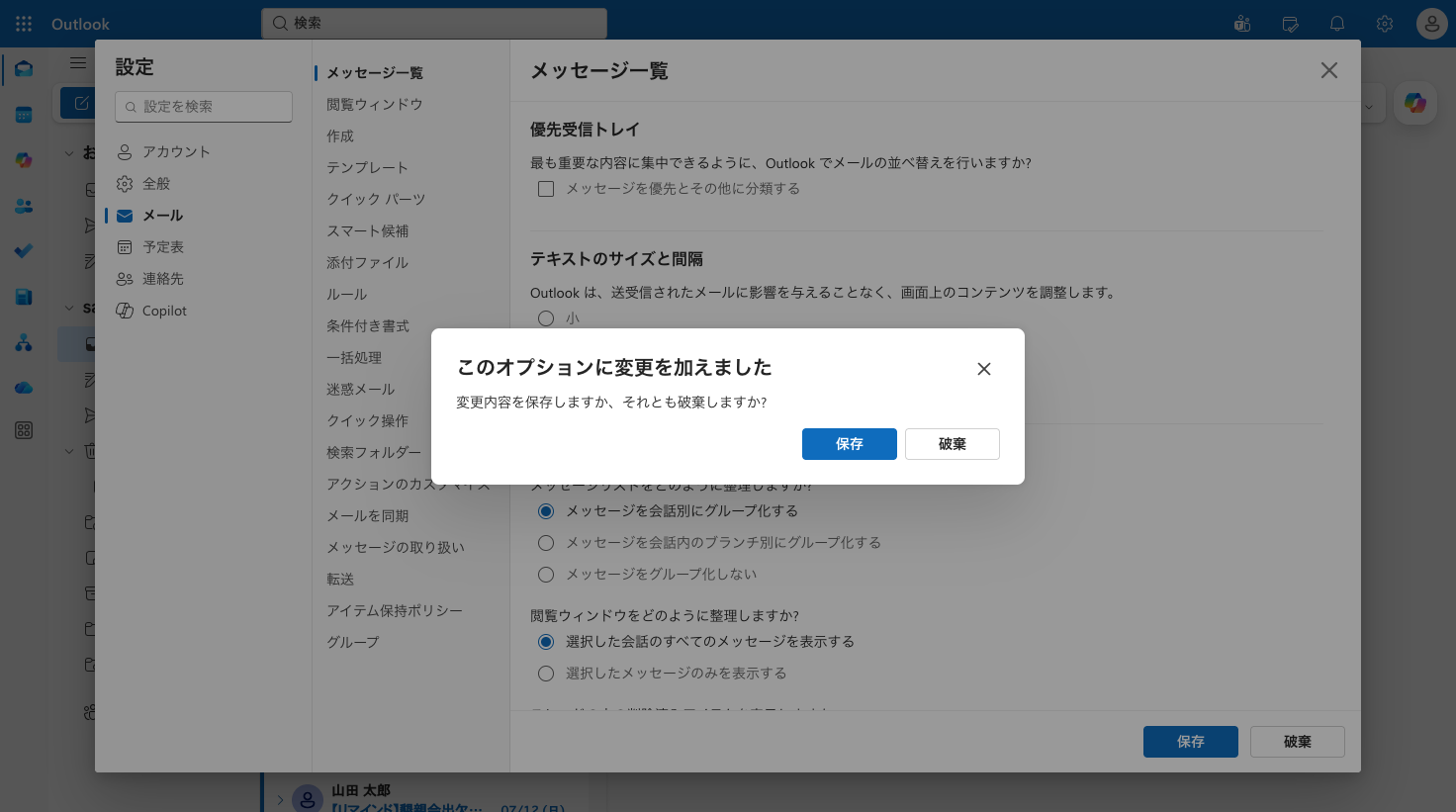Open the account profile avatar
Image resolution: width=1456 pixels, height=812 pixels.
click(x=1431, y=24)
